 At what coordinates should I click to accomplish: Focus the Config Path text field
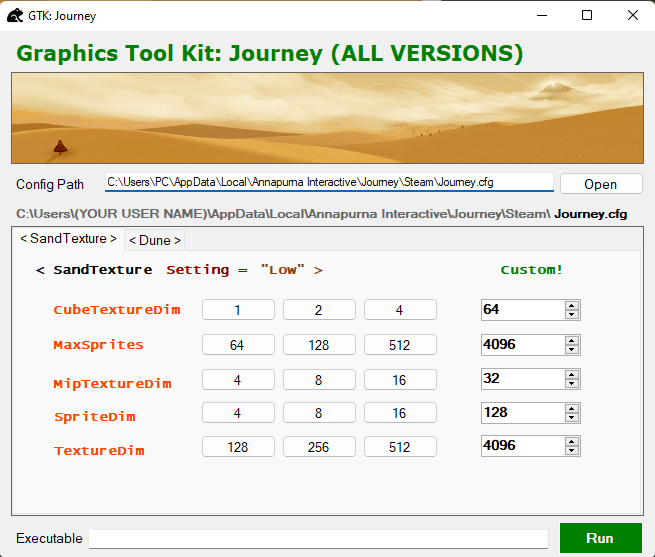tap(329, 182)
